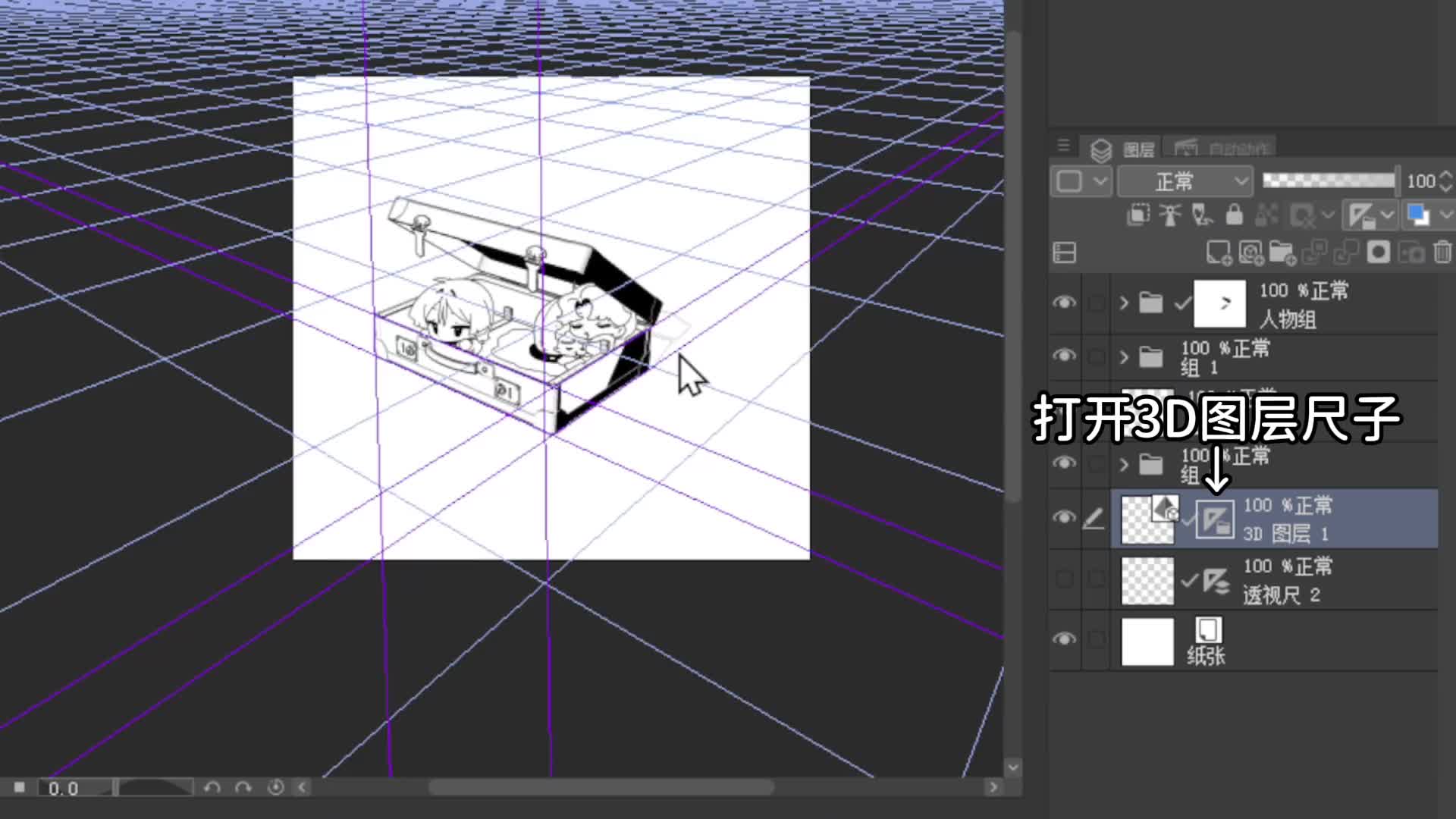Image resolution: width=1456 pixels, height=819 pixels.
Task: Open the layer color dropdown arrow
Action: coord(1445,215)
